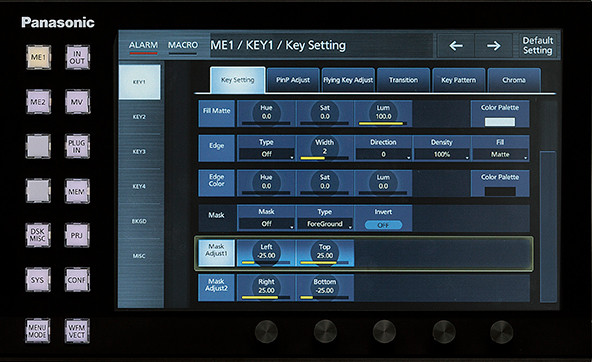The height and width of the screenshot is (362, 592).
Task: Switch to the Key Pattern tab
Action: tap(459, 80)
